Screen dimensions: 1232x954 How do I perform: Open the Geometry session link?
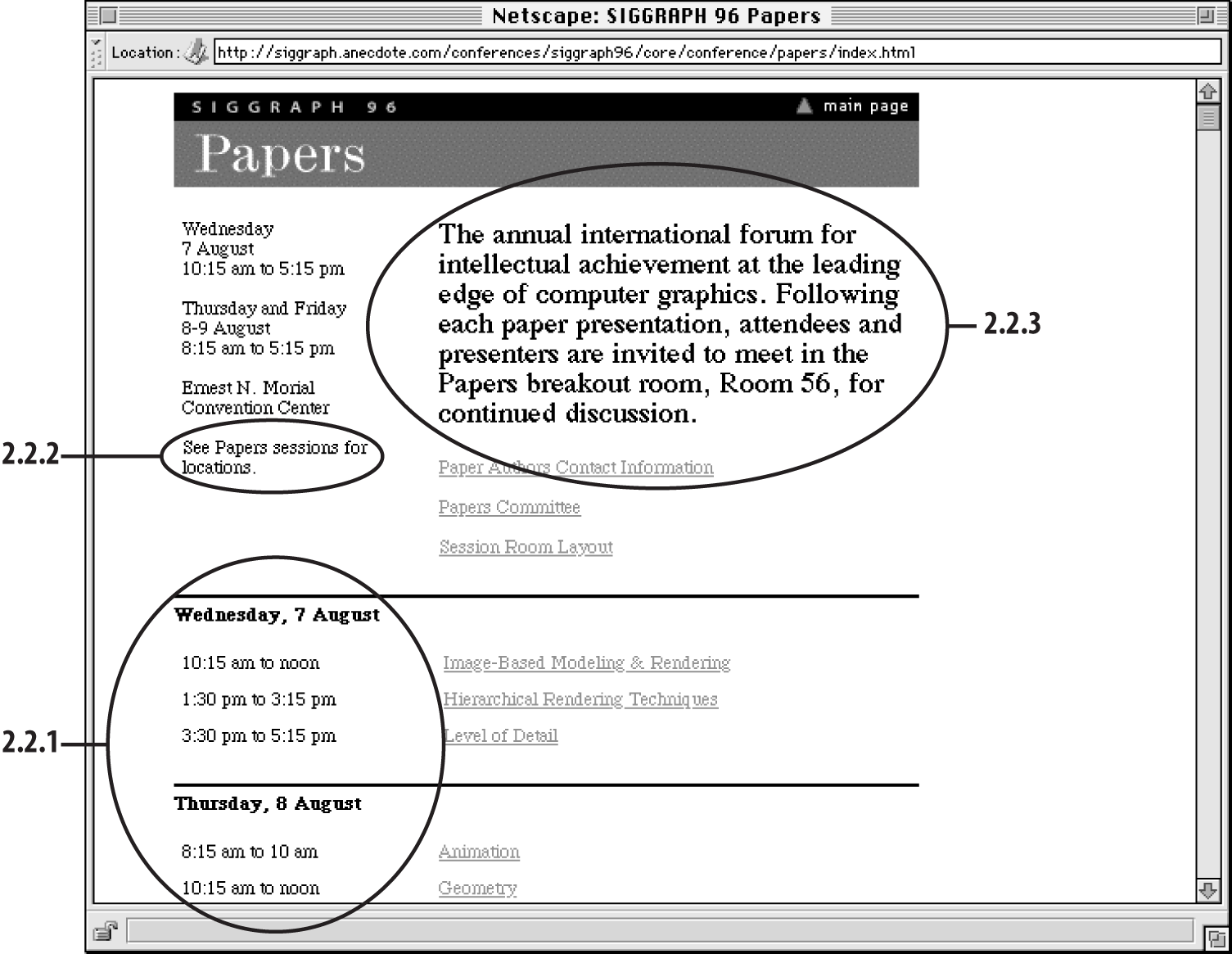477,888
